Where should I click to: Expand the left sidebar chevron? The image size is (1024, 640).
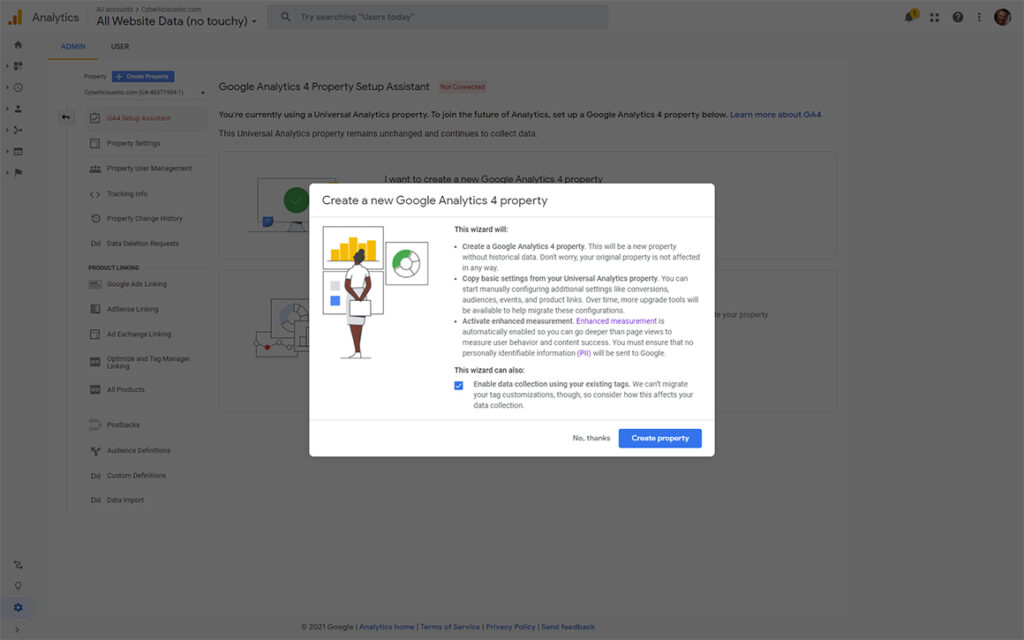tap(17, 630)
